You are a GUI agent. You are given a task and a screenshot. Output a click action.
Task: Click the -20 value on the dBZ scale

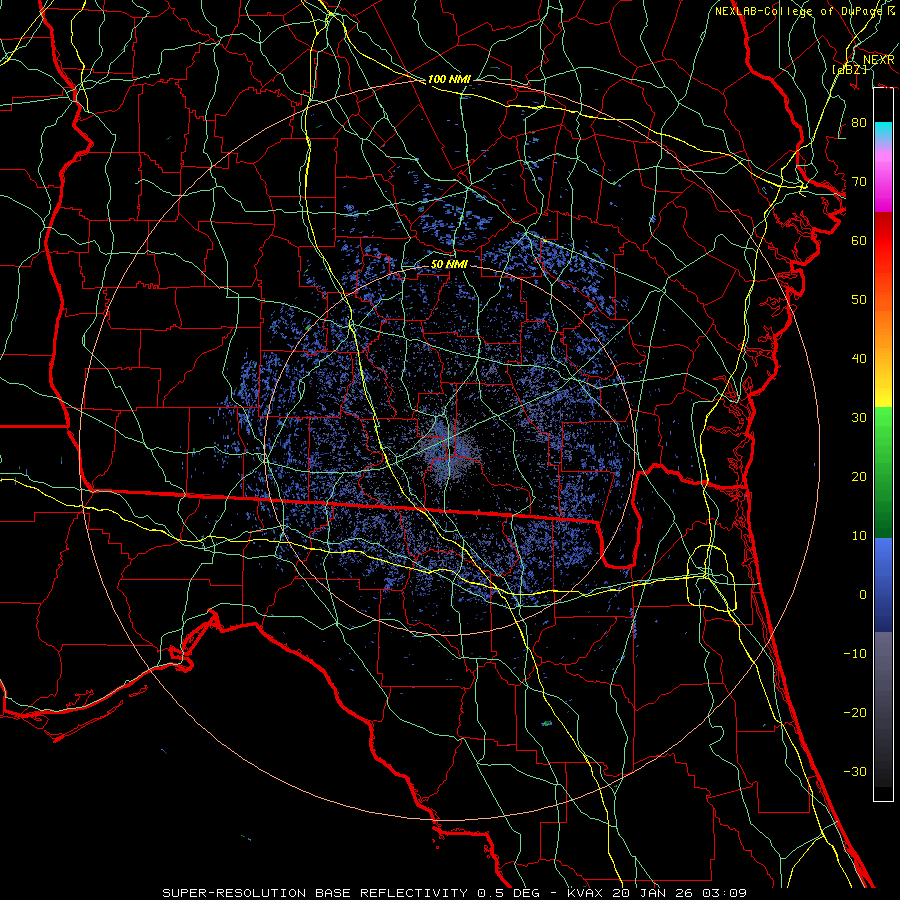[x=855, y=713]
